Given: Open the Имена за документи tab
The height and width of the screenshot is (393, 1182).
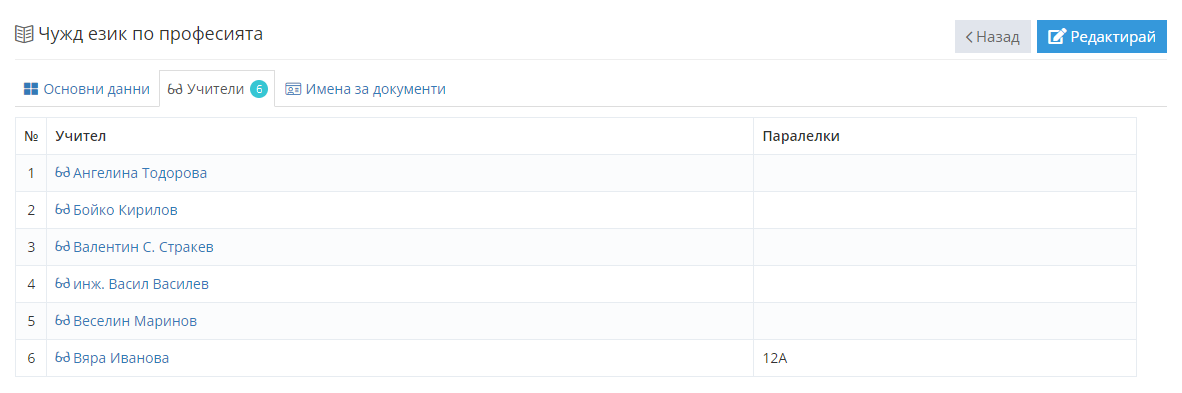Looking at the screenshot, I should [x=366, y=89].
